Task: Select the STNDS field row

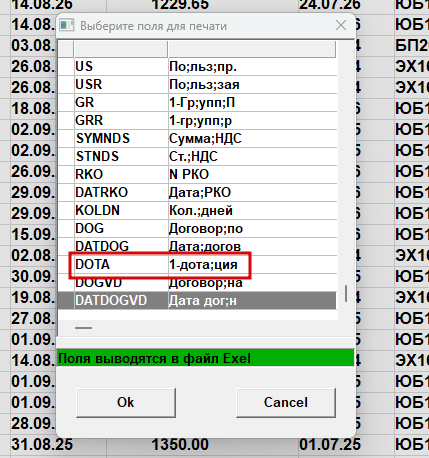Action: [197, 157]
